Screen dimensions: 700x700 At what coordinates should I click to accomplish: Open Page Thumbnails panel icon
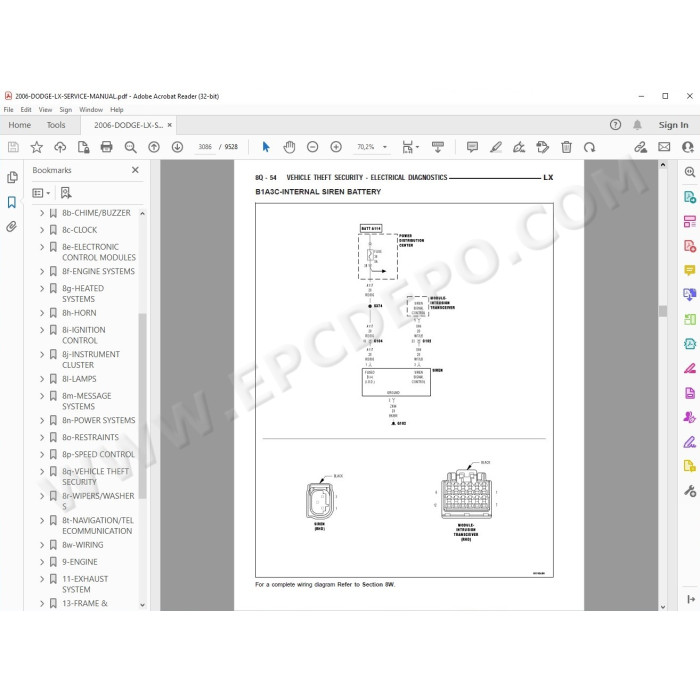pos(12,177)
